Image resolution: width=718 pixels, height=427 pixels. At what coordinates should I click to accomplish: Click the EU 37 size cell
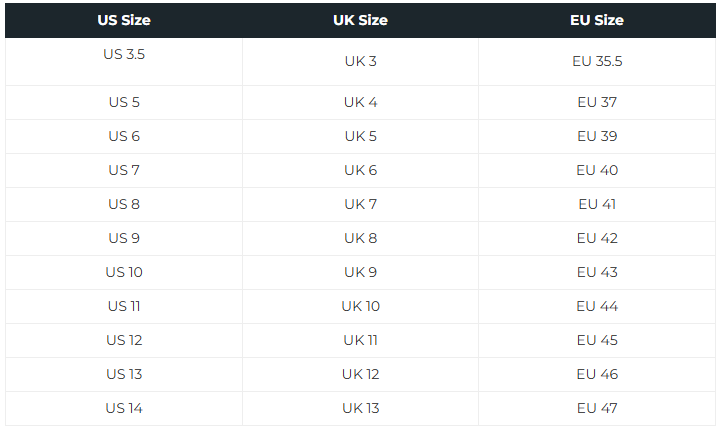coord(597,102)
